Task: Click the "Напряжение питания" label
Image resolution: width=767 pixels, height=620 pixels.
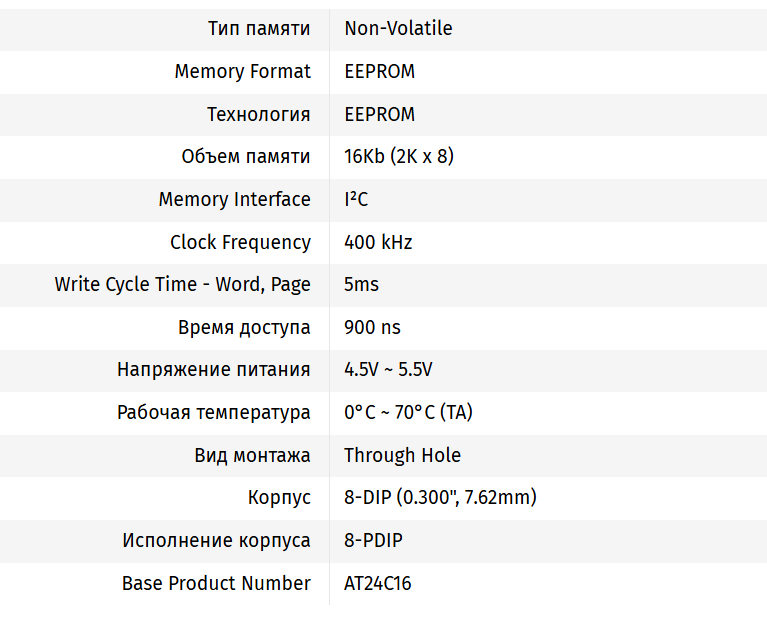Action: pos(213,369)
